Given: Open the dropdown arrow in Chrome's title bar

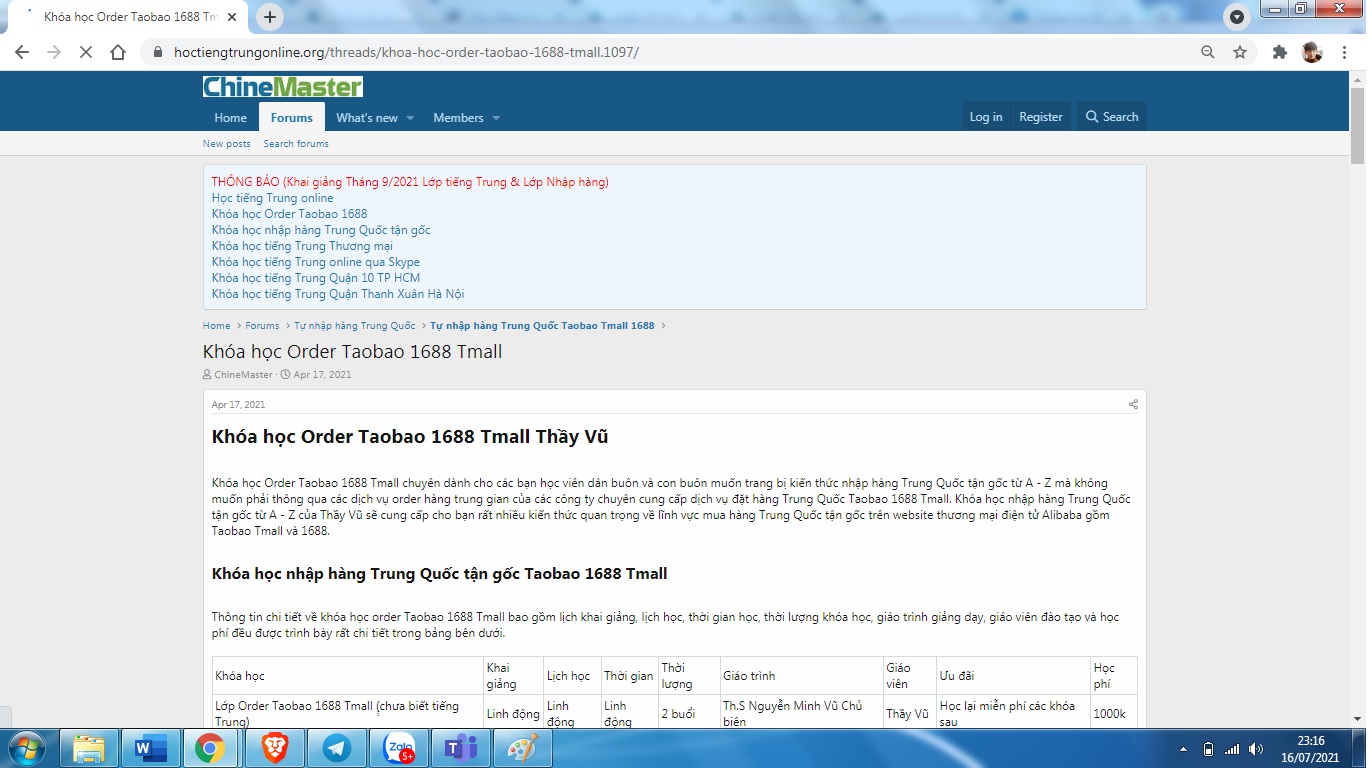Looking at the screenshot, I should point(1237,17).
